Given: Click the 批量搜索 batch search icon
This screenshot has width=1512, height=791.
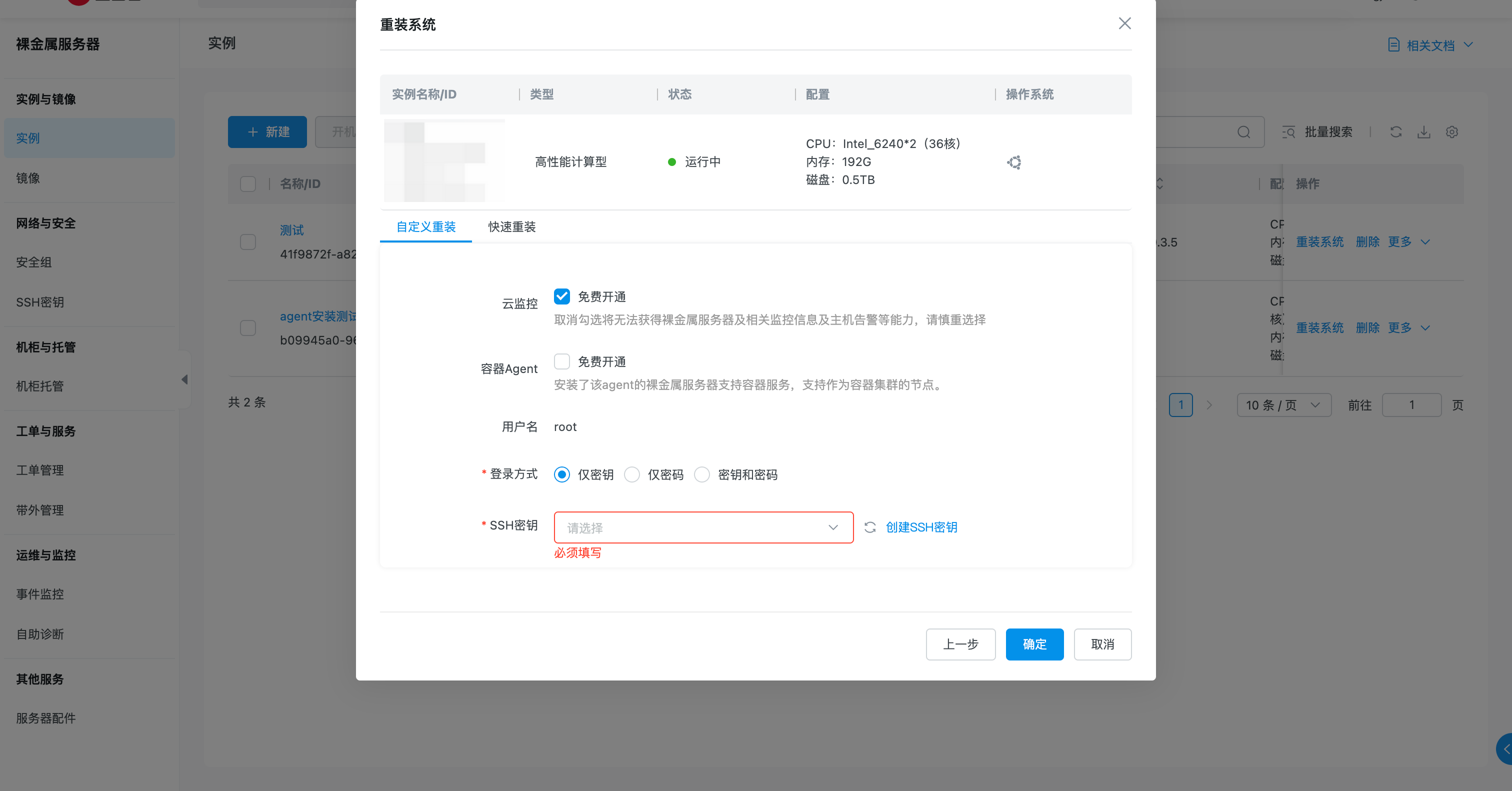Looking at the screenshot, I should [x=1288, y=132].
